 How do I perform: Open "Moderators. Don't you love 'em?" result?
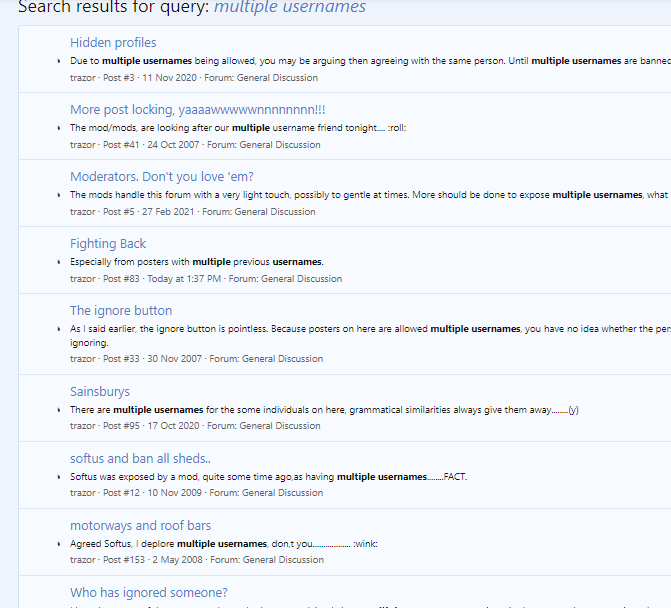(x=161, y=177)
